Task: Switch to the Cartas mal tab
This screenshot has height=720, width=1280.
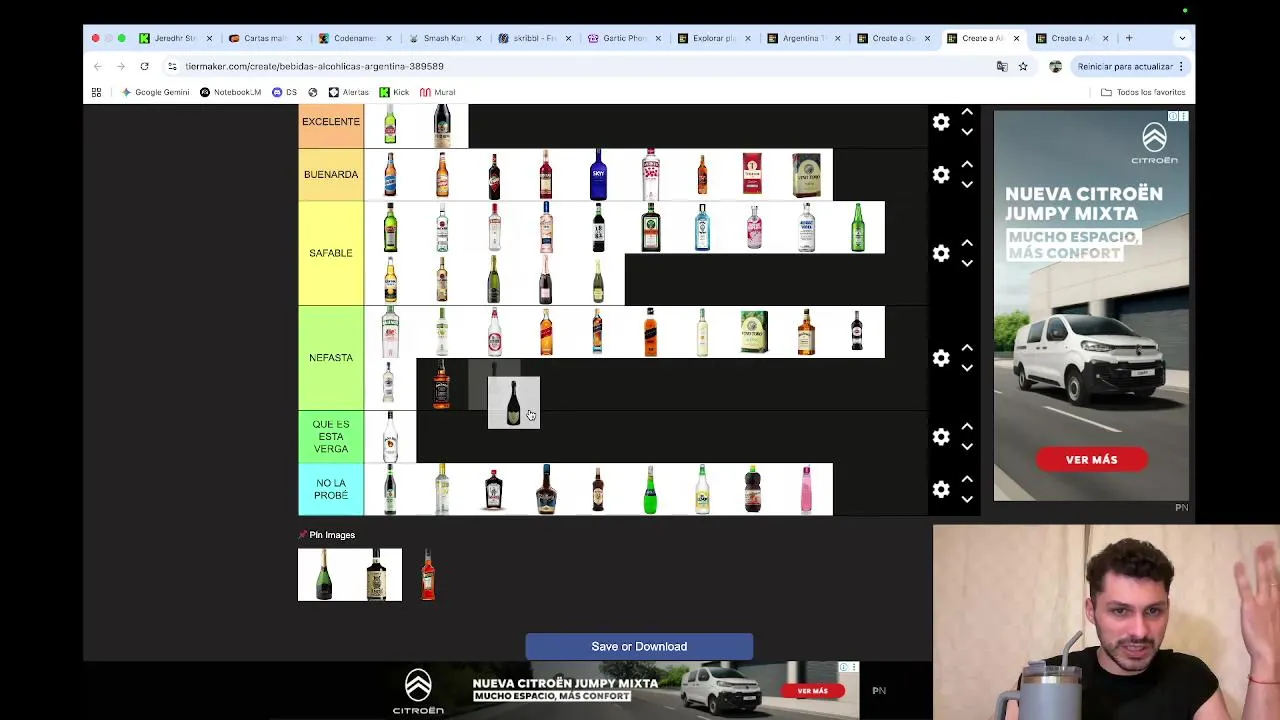Action: click(264, 38)
